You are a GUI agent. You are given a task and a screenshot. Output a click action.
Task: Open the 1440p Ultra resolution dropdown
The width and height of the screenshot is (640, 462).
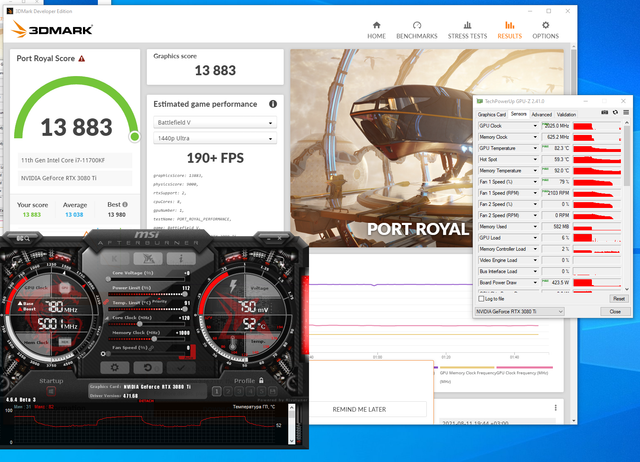click(215, 138)
